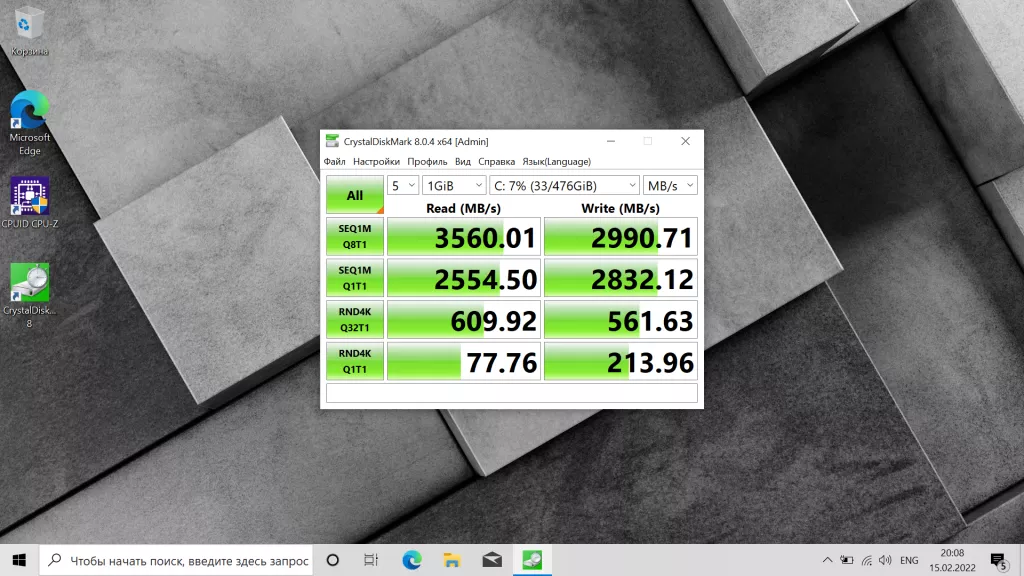Open the Mail app from the taskbar

pyautogui.click(x=491, y=560)
